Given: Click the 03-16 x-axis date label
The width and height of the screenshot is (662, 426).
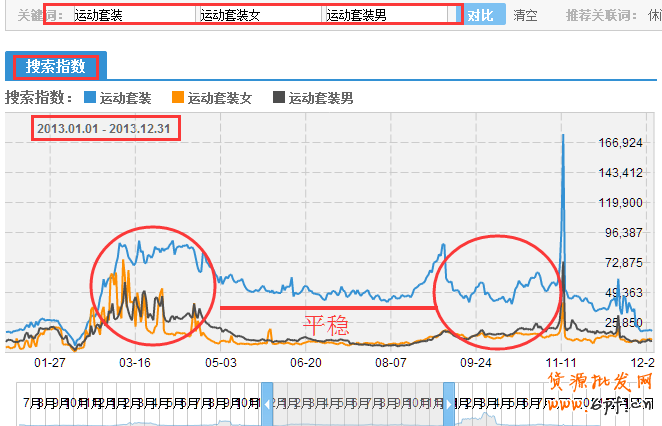Looking at the screenshot, I should pyautogui.click(x=135, y=362).
